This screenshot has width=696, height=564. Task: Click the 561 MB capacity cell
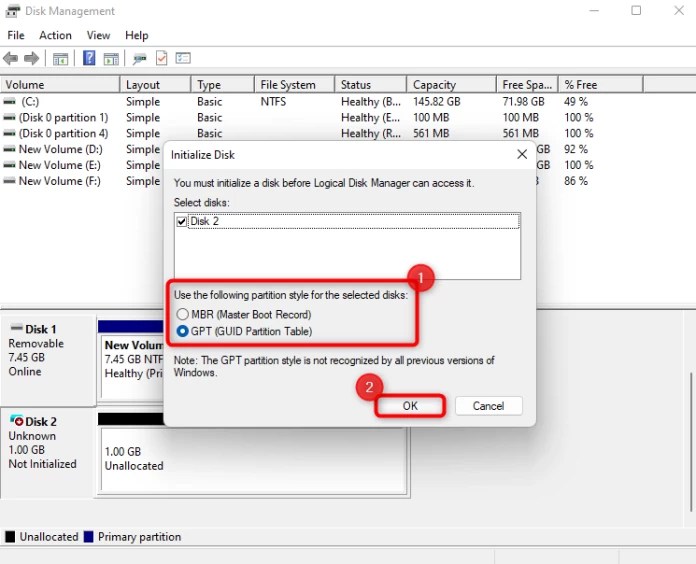(431, 134)
